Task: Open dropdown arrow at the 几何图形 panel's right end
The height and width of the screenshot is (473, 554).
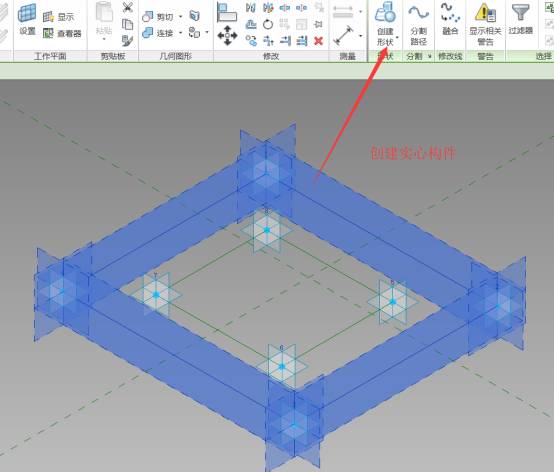Action: tap(207, 32)
